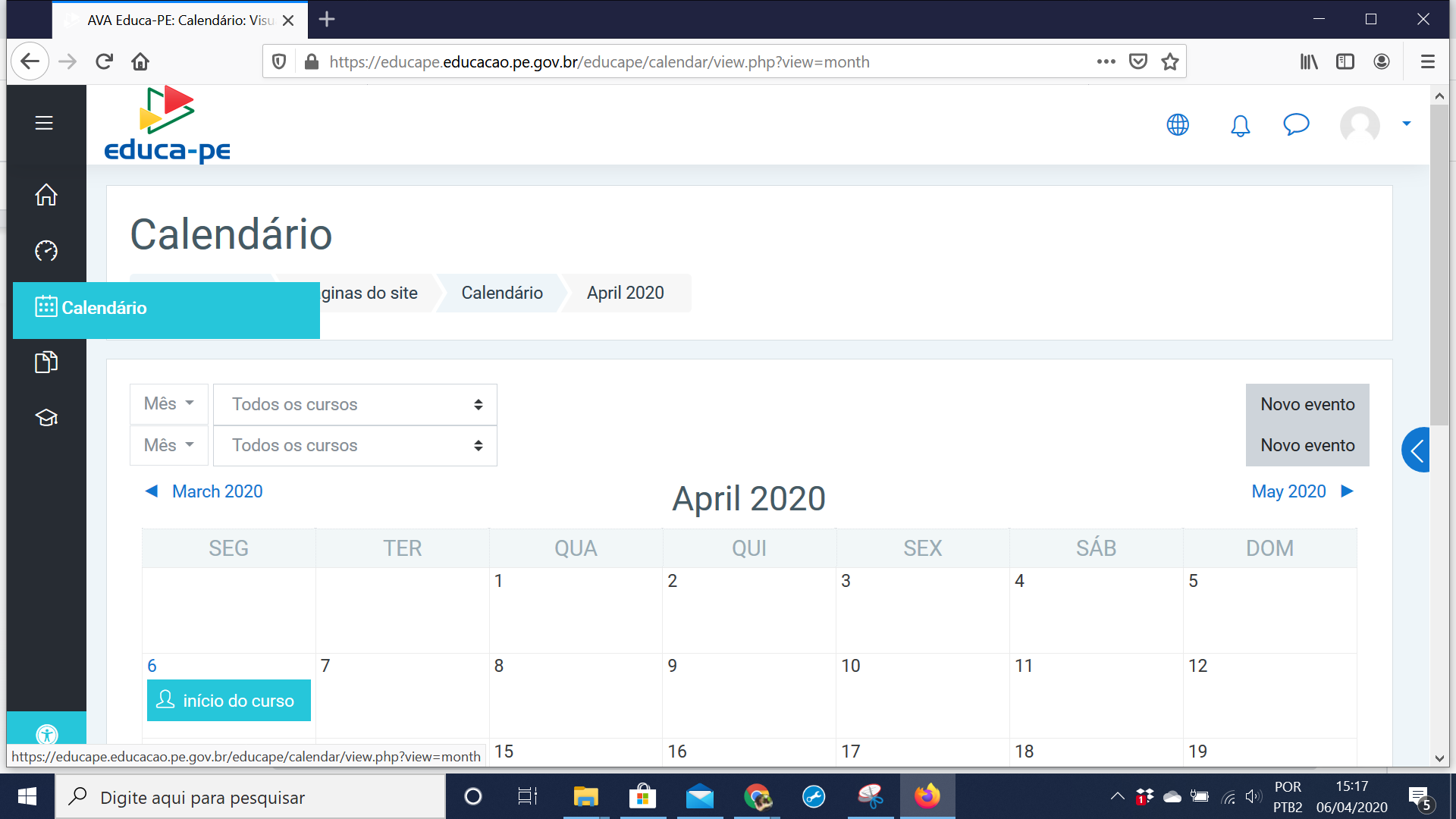Click the lower Novo evento button
Screen dimensions: 1456x819
1307,445
